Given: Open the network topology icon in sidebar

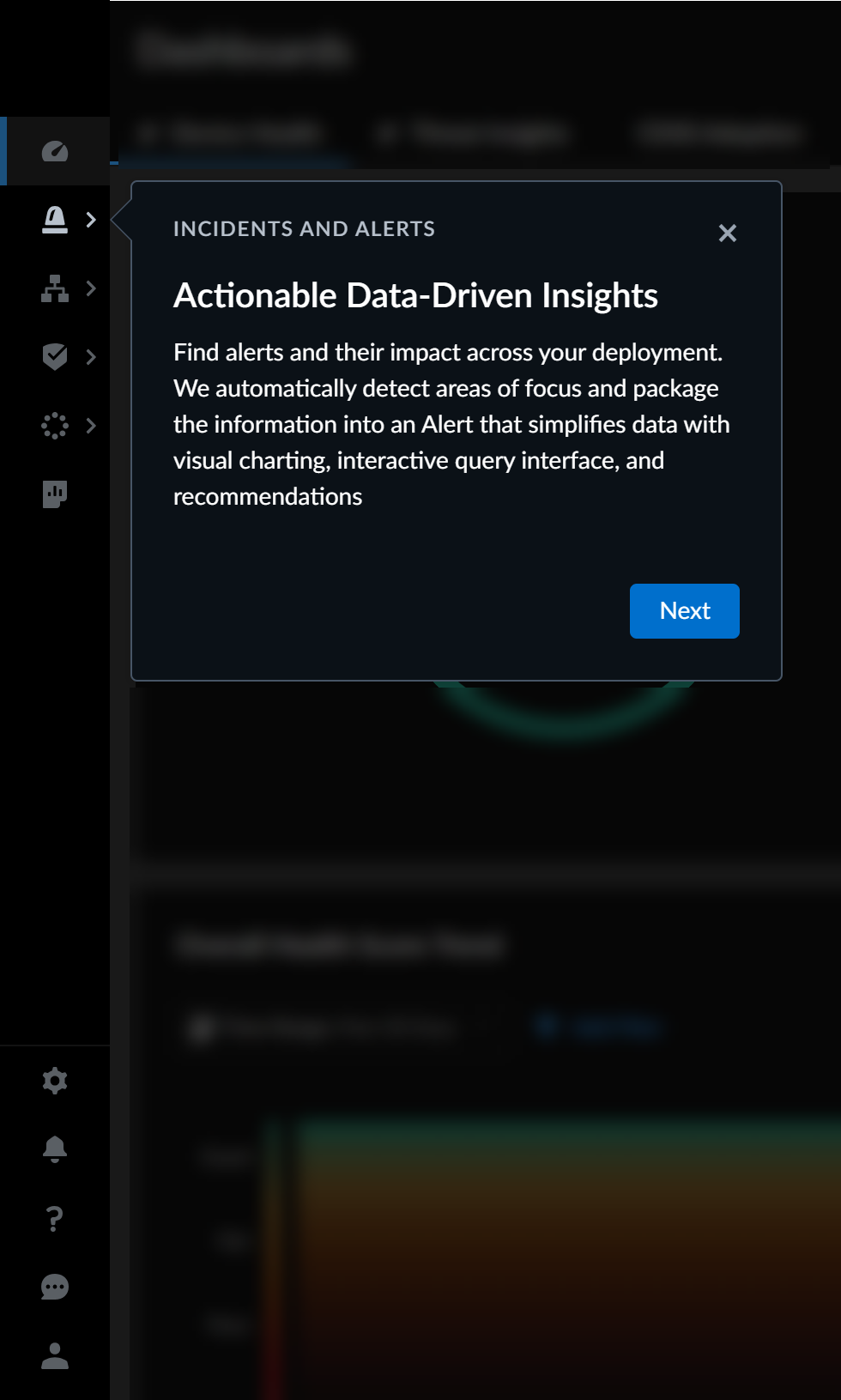Looking at the screenshot, I should pyautogui.click(x=55, y=289).
